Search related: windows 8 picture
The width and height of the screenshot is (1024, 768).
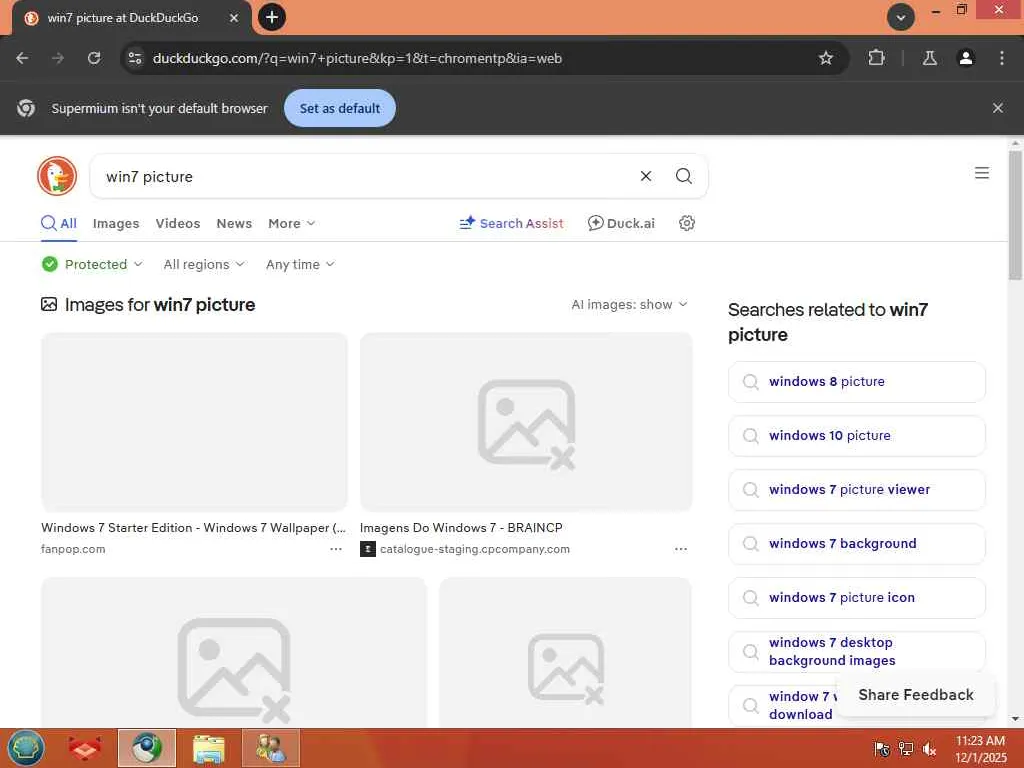pos(856,382)
